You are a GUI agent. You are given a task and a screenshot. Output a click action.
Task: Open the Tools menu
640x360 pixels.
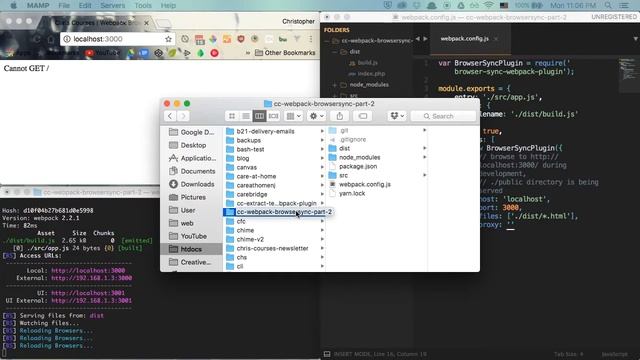tap(143, 5)
